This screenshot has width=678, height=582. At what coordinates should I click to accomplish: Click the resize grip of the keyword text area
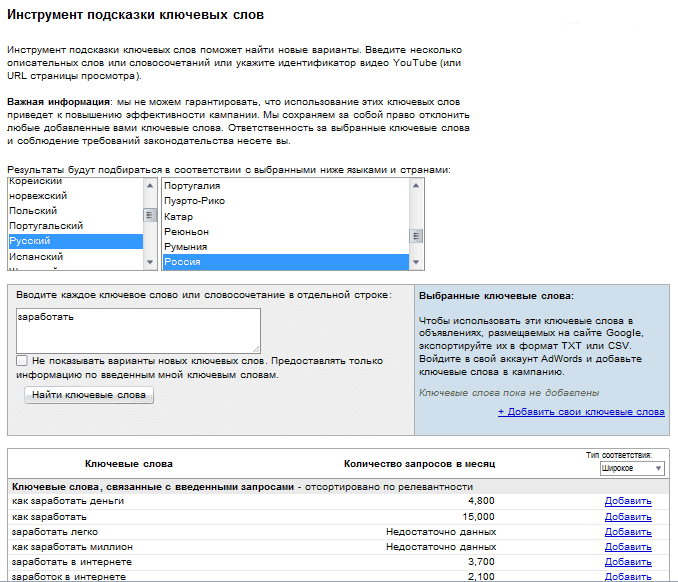coord(256,349)
